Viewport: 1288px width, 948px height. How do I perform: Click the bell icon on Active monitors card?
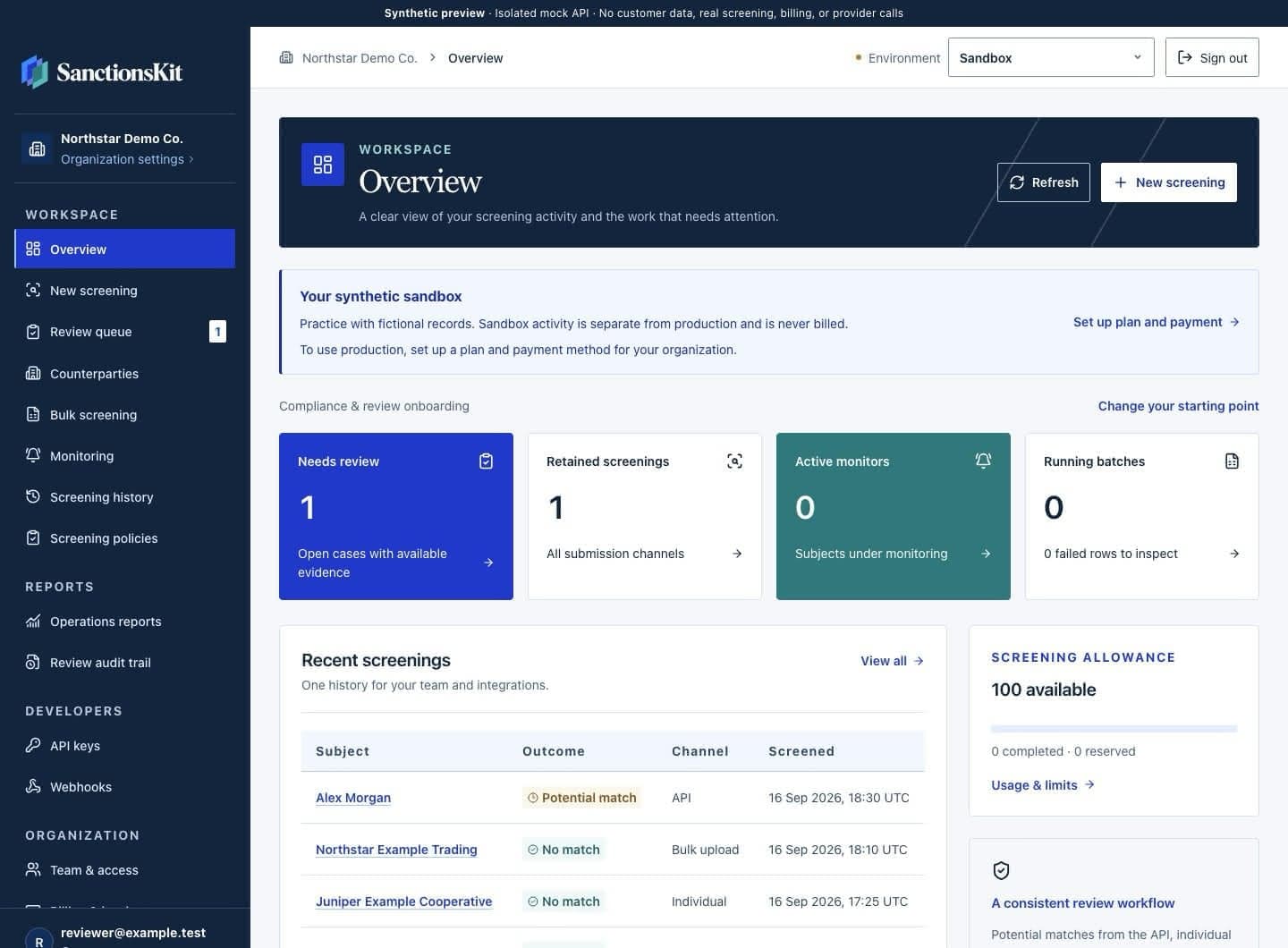click(983, 461)
